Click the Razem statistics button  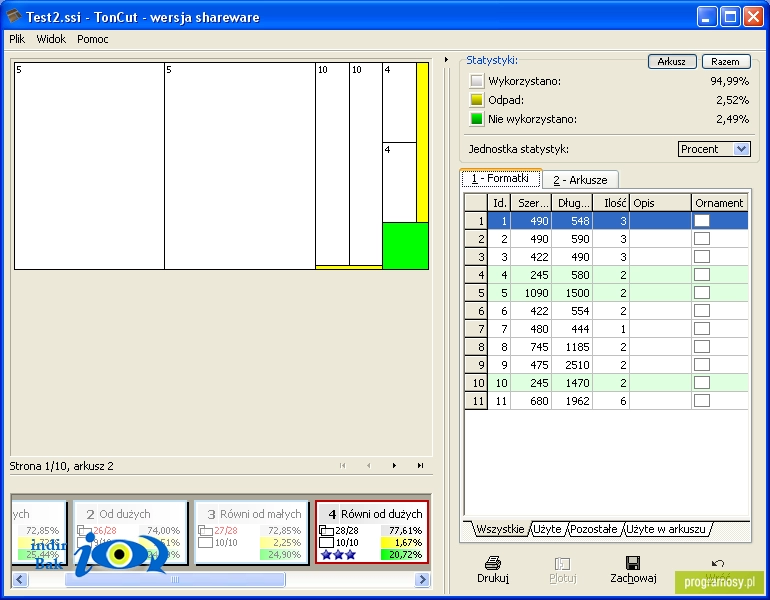pos(725,61)
